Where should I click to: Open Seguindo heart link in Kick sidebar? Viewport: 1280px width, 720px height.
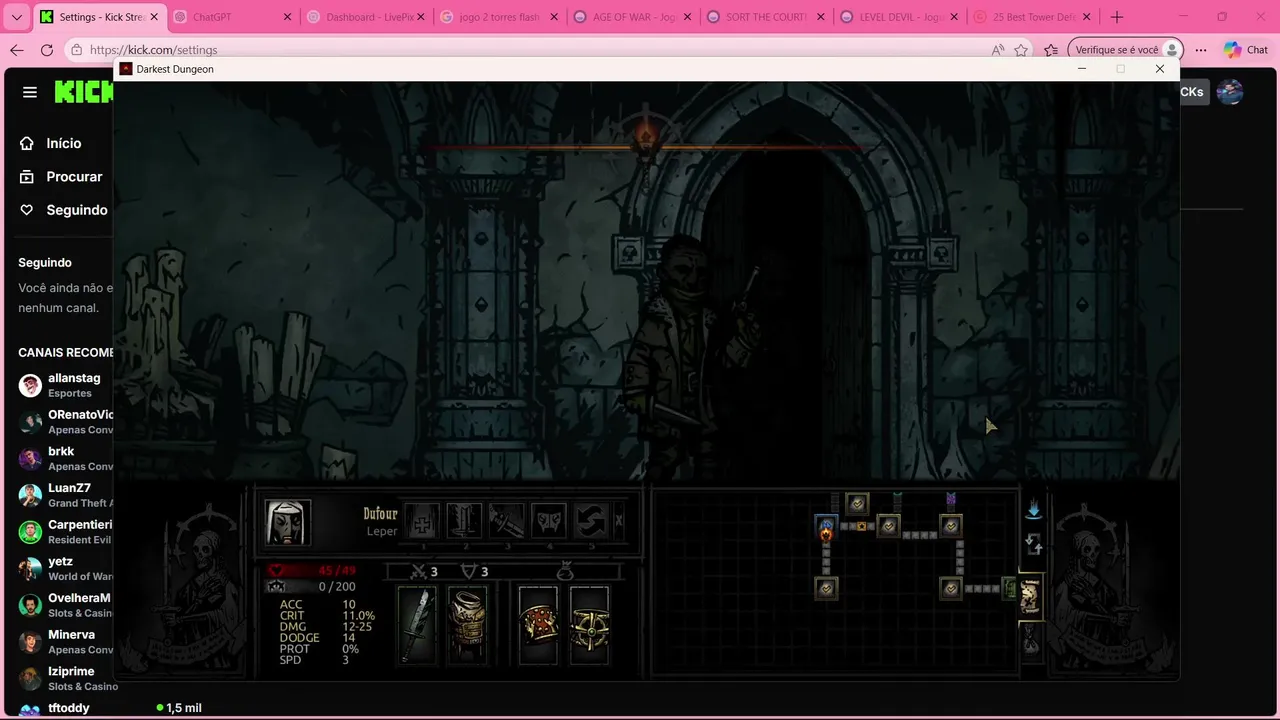pos(64,210)
